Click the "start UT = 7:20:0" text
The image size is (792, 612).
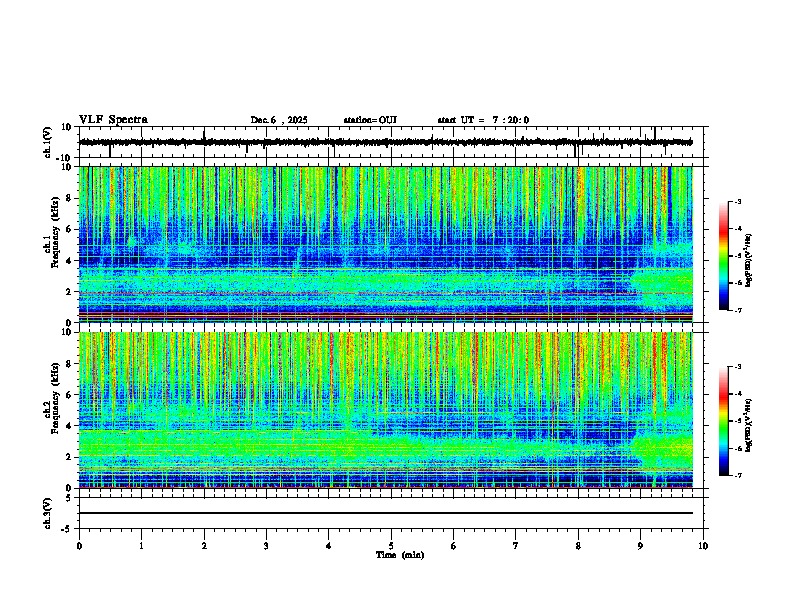click(x=483, y=120)
